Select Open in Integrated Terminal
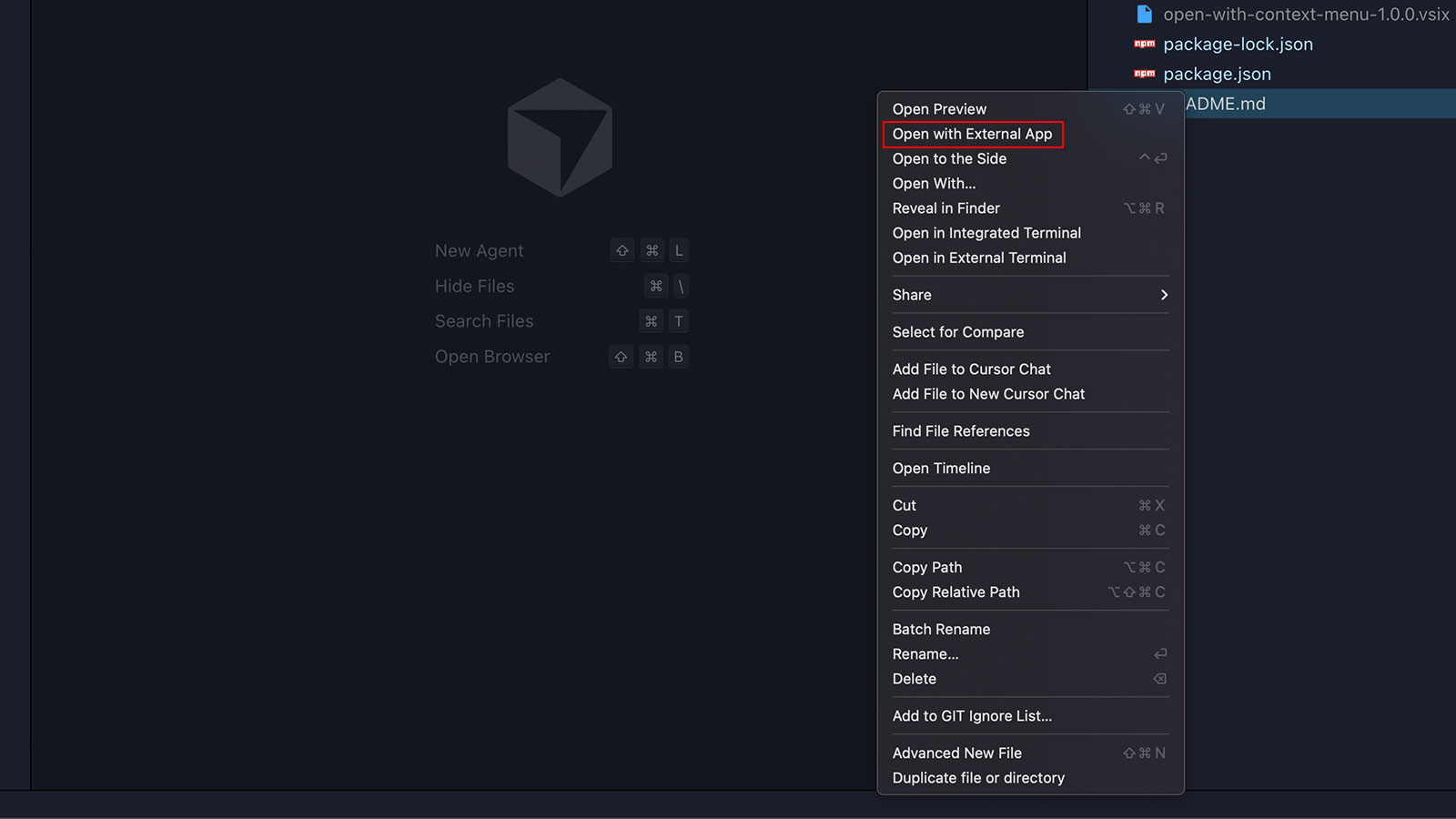The width and height of the screenshot is (1456, 819). click(986, 233)
